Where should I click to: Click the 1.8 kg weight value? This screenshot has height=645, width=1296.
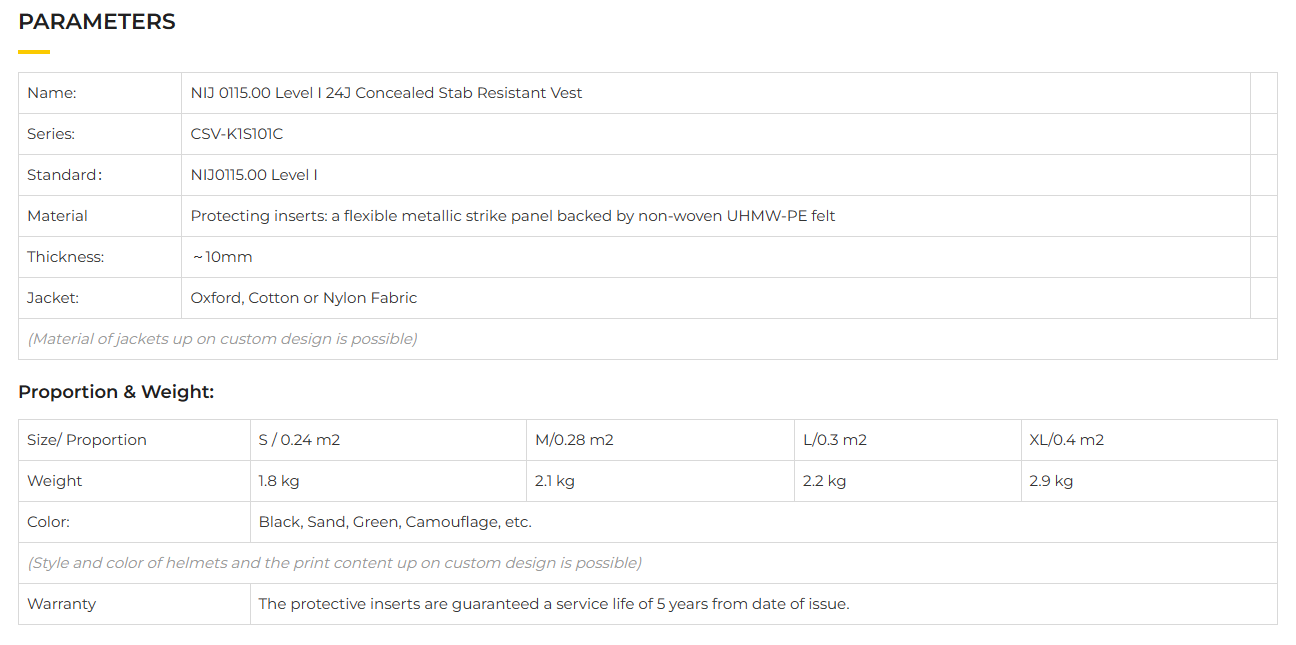click(x=279, y=481)
